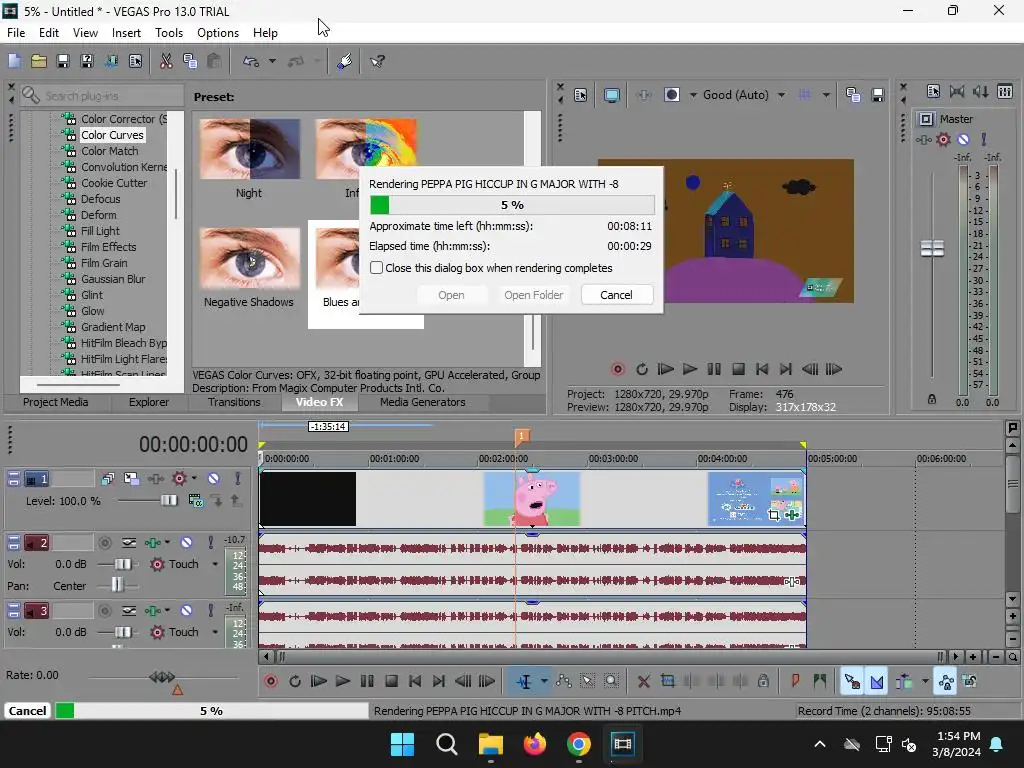This screenshot has width=1024, height=768.
Task: Click the Windows Start button
Action: coord(402,744)
